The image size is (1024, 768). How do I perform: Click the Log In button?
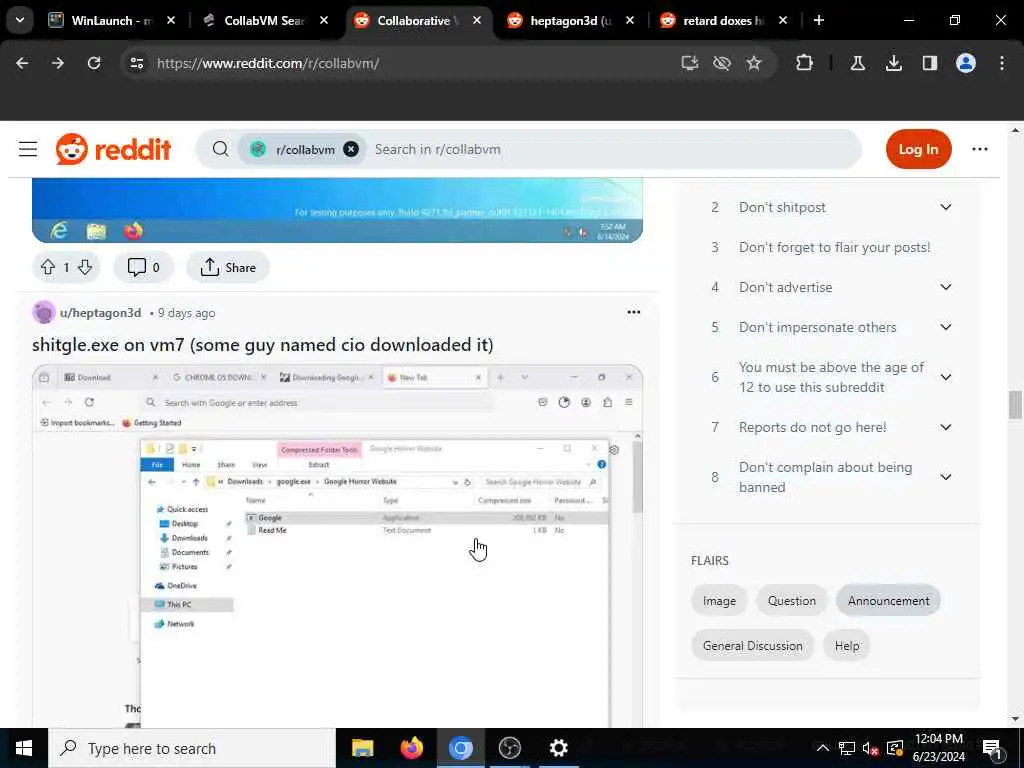(918, 149)
